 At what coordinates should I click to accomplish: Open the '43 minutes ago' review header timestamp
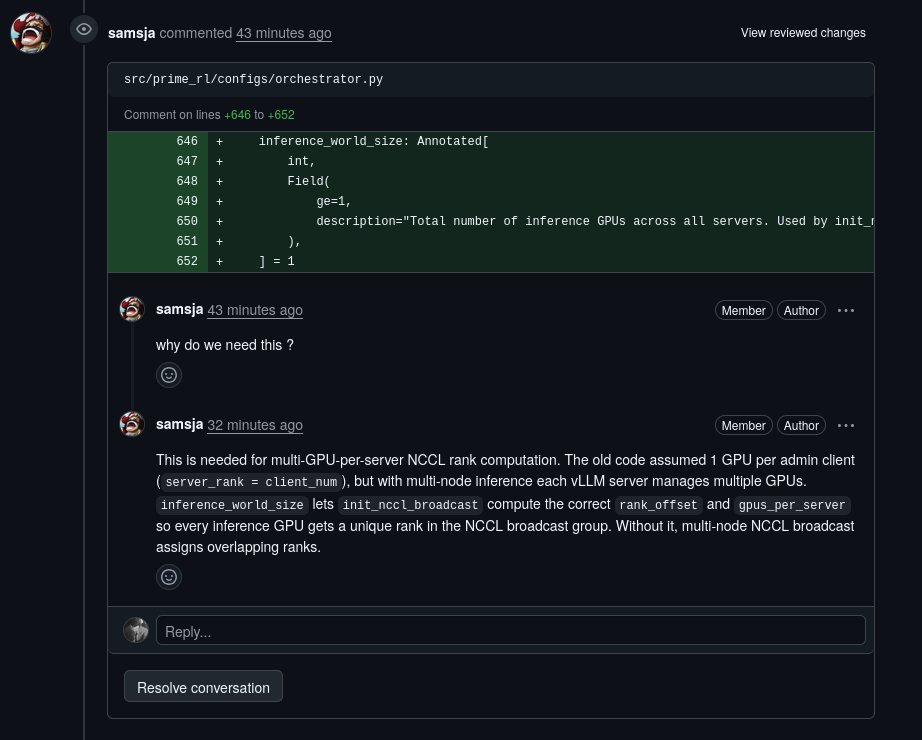point(283,33)
